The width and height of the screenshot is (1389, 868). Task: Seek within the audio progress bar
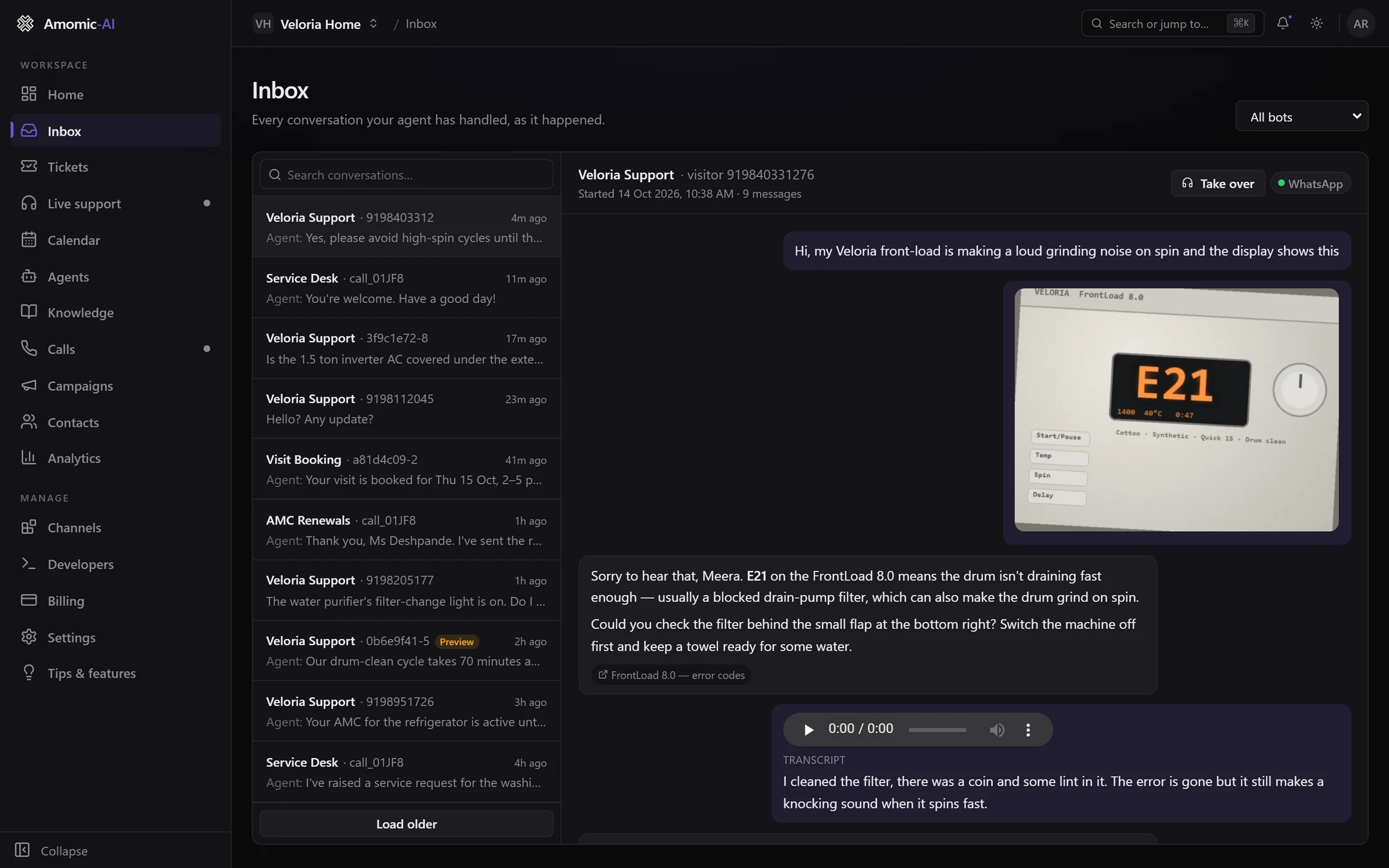pyautogui.click(x=937, y=729)
